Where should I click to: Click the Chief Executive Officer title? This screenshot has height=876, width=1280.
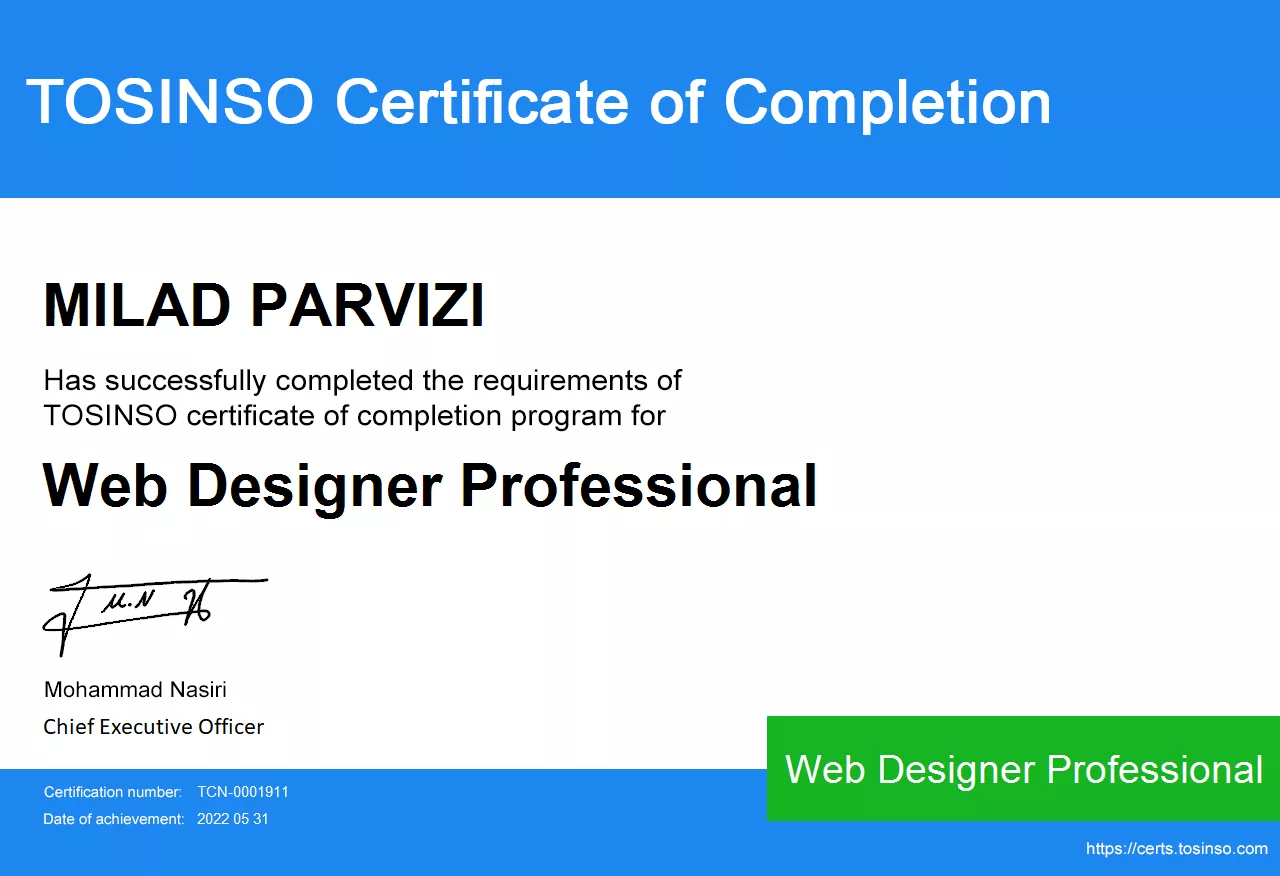pos(154,727)
